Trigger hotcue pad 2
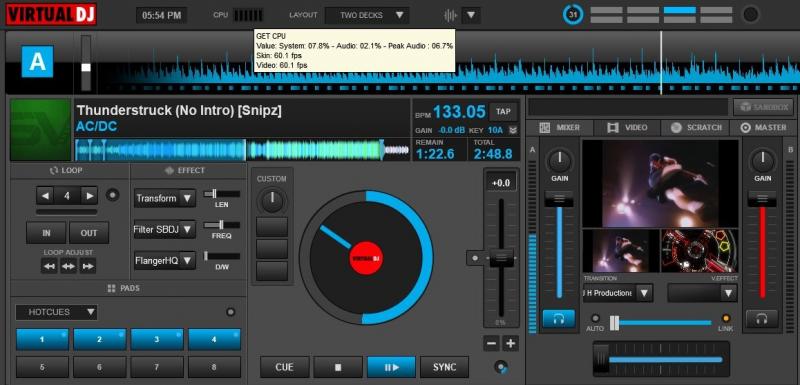 [99, 339]
